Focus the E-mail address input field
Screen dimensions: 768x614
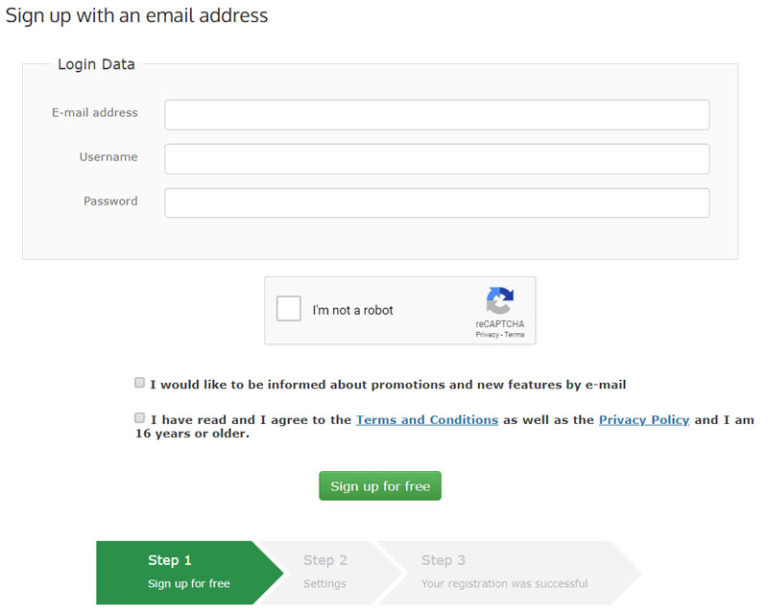coord(437,115)
